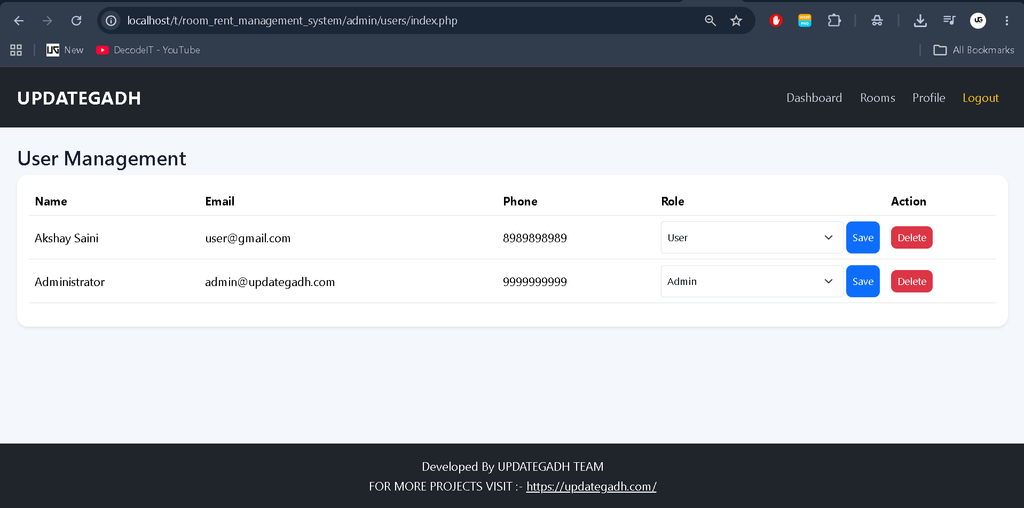Select the name Akshay Saini
This screenshot has height=508, width=1024.
67,238
